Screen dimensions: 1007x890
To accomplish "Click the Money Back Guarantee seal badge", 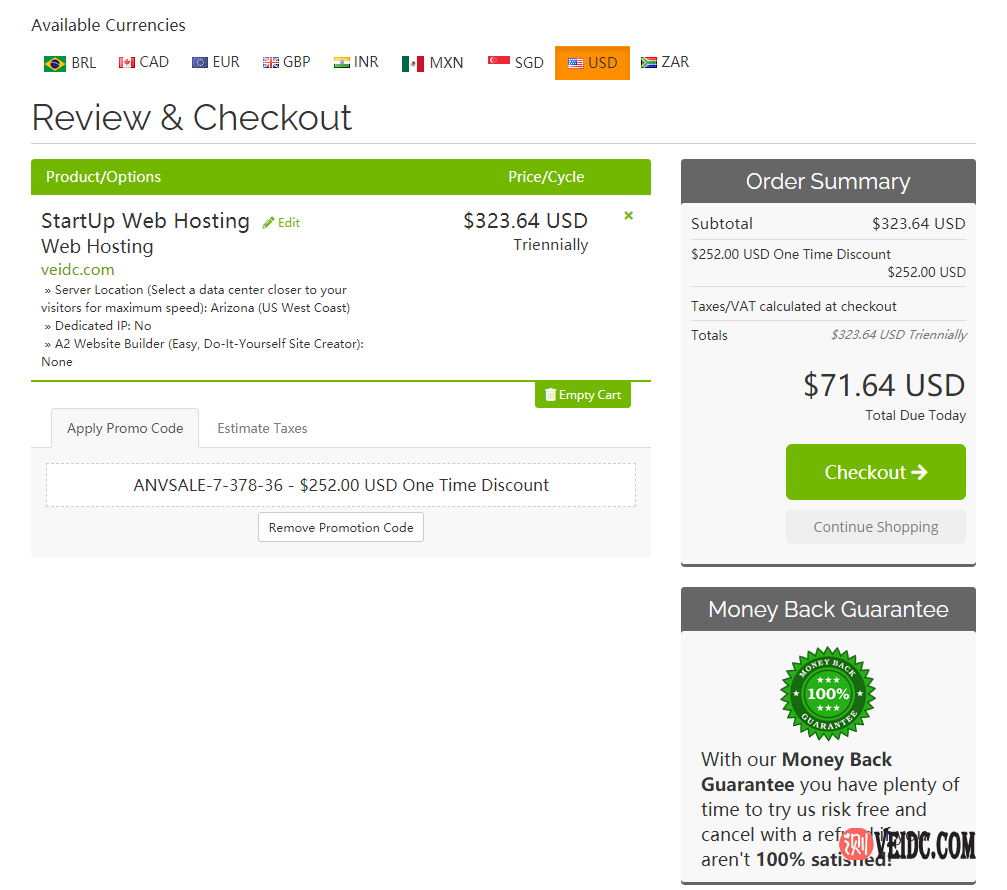I will pyautogui.click(x=827, y=693).
